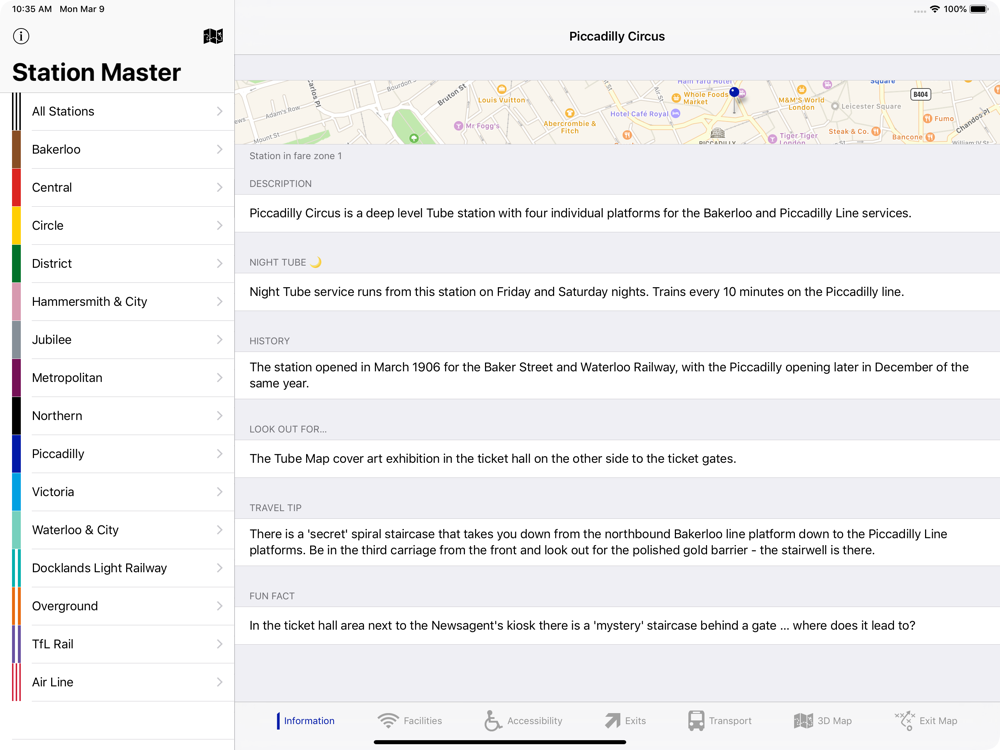Screen dimensions: 1000x750
Task: Click the clock in status bar
Action: (32, 9)
